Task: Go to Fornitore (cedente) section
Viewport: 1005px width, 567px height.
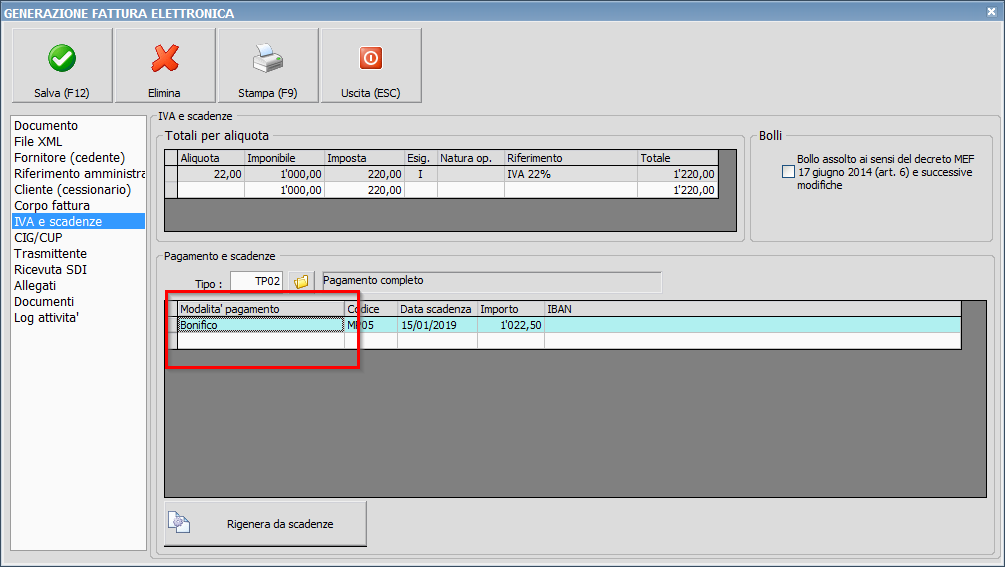Action: (x=78, y=158)
